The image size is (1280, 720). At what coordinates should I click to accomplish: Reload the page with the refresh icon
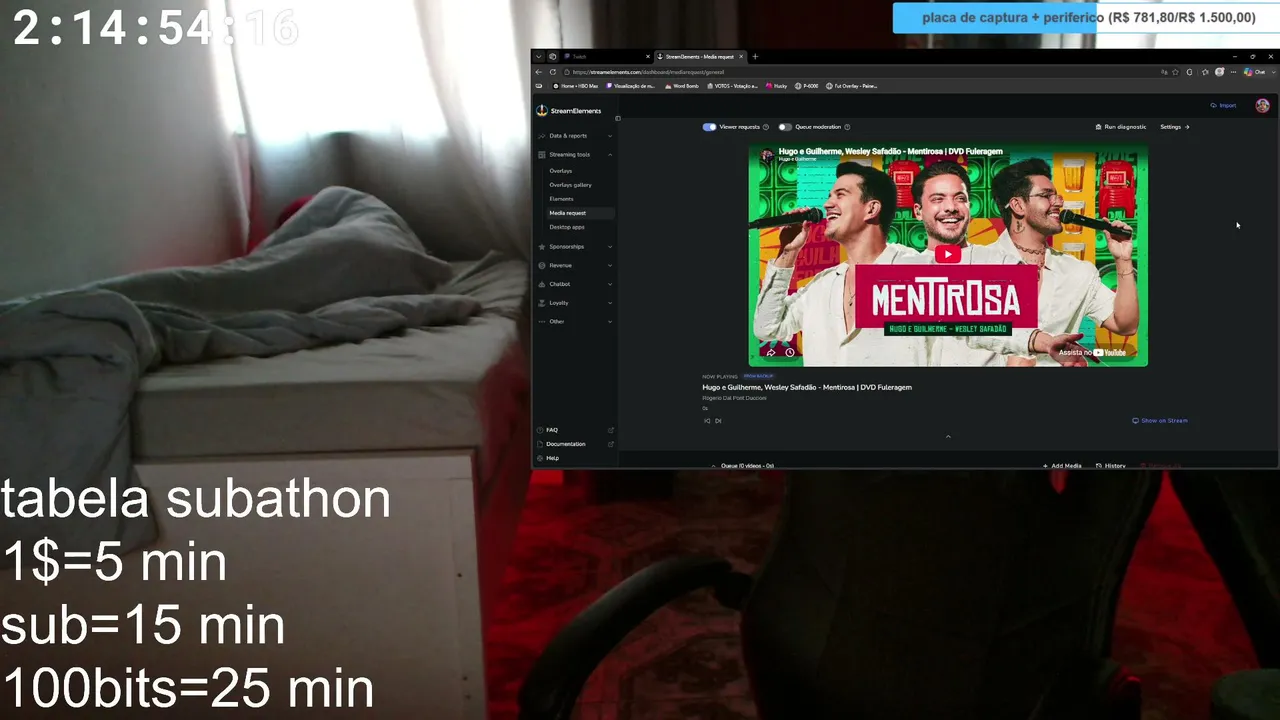click(x=553, y=72)
